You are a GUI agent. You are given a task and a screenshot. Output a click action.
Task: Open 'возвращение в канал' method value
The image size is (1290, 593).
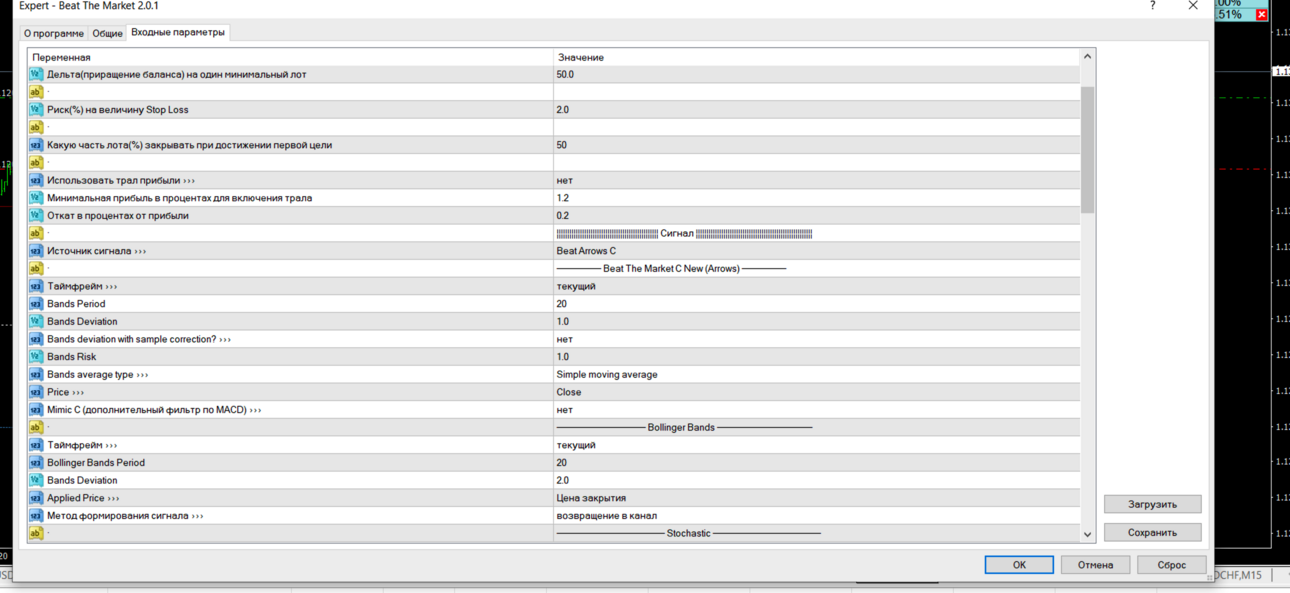(817, 516)
